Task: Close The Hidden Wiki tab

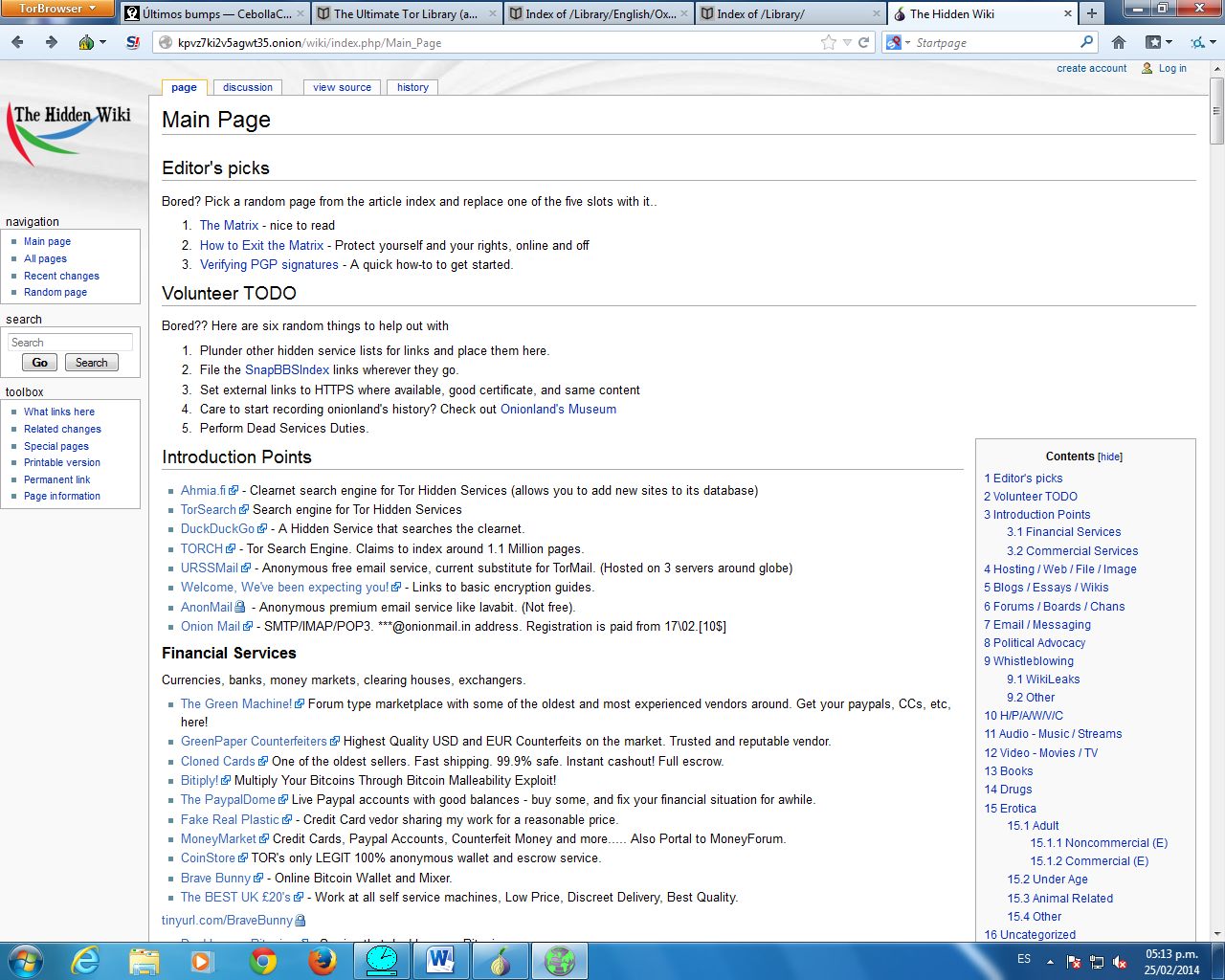Action: (x=1068, y=13)
